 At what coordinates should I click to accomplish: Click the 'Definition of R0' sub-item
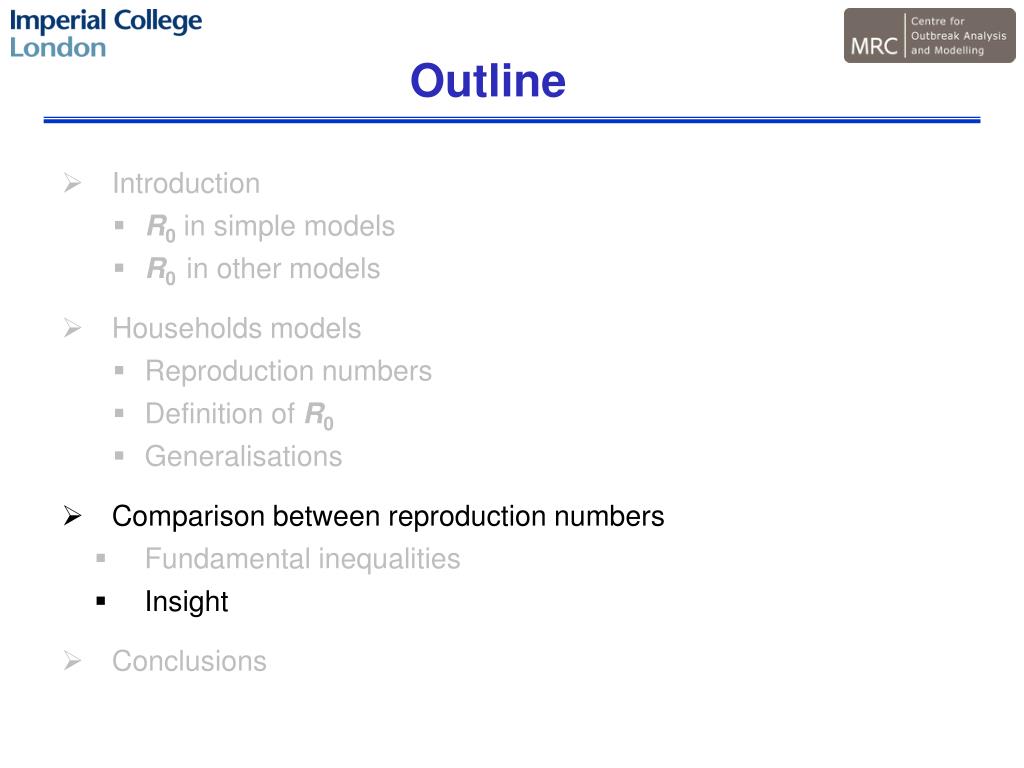[x=240, y=415]
